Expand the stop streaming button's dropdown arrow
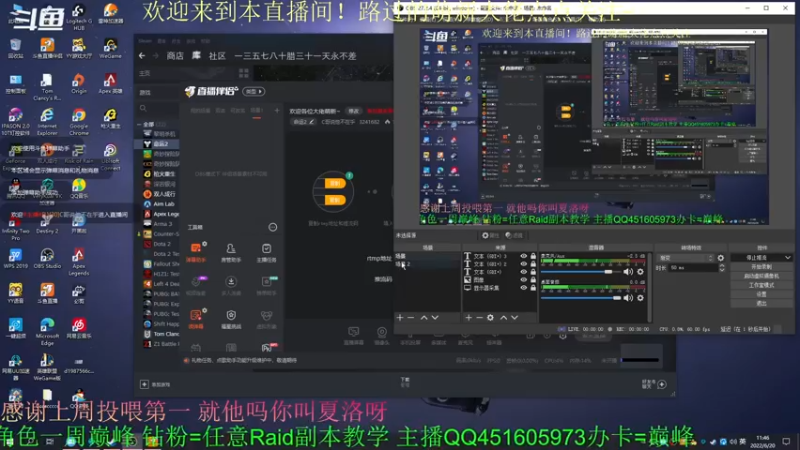 (x=788, y=258)
